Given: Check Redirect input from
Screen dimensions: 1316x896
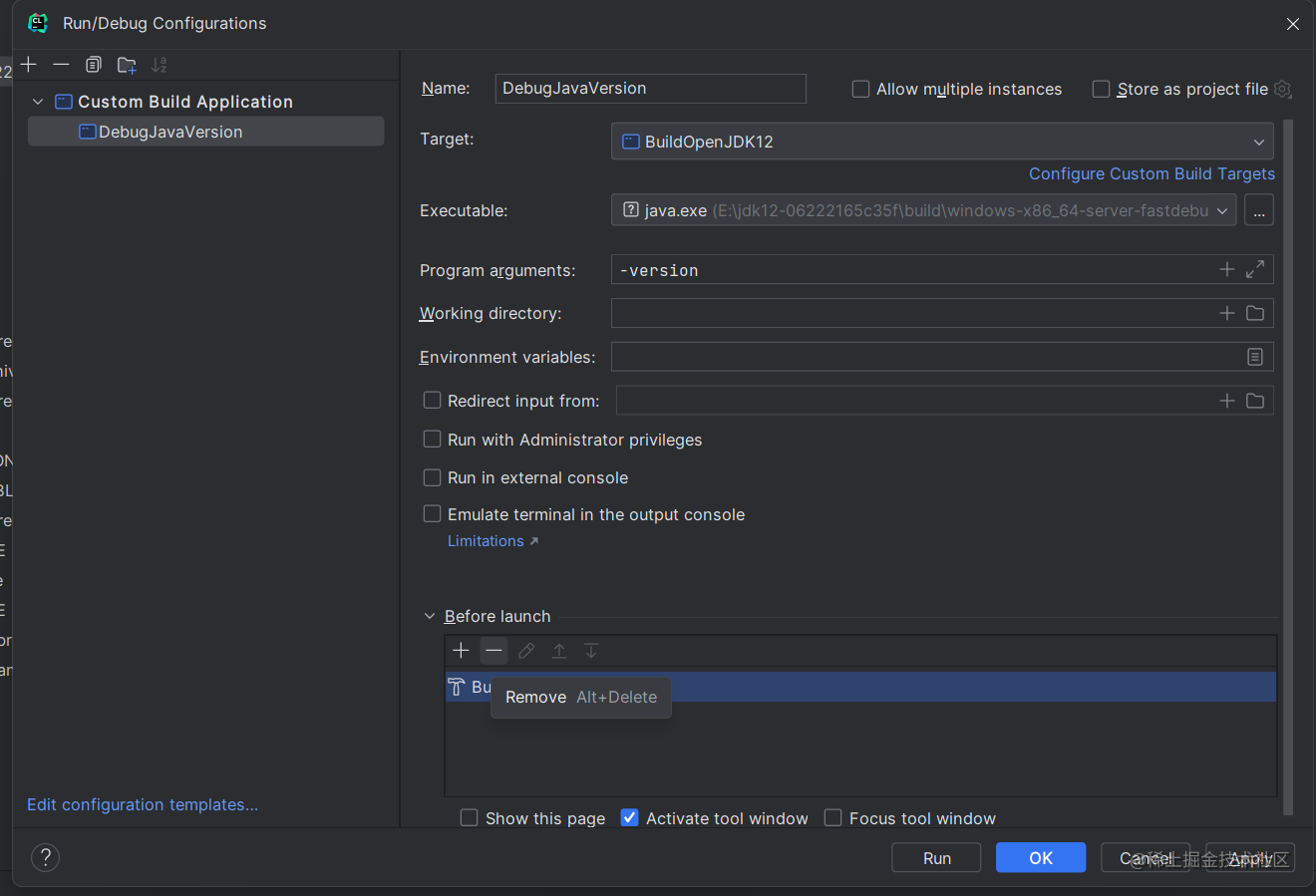Looking at the screenshot, I should tap(432, 400).
